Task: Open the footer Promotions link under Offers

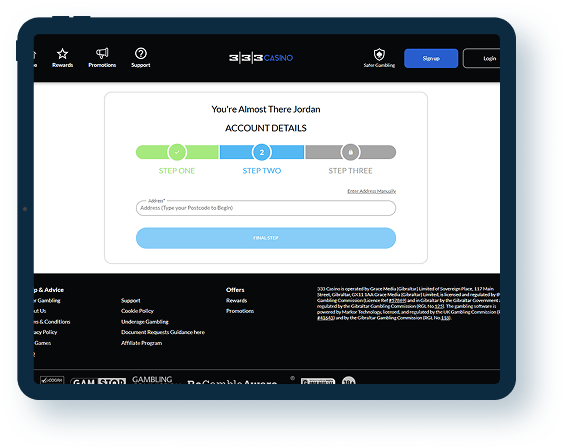Action: point(240,311)
